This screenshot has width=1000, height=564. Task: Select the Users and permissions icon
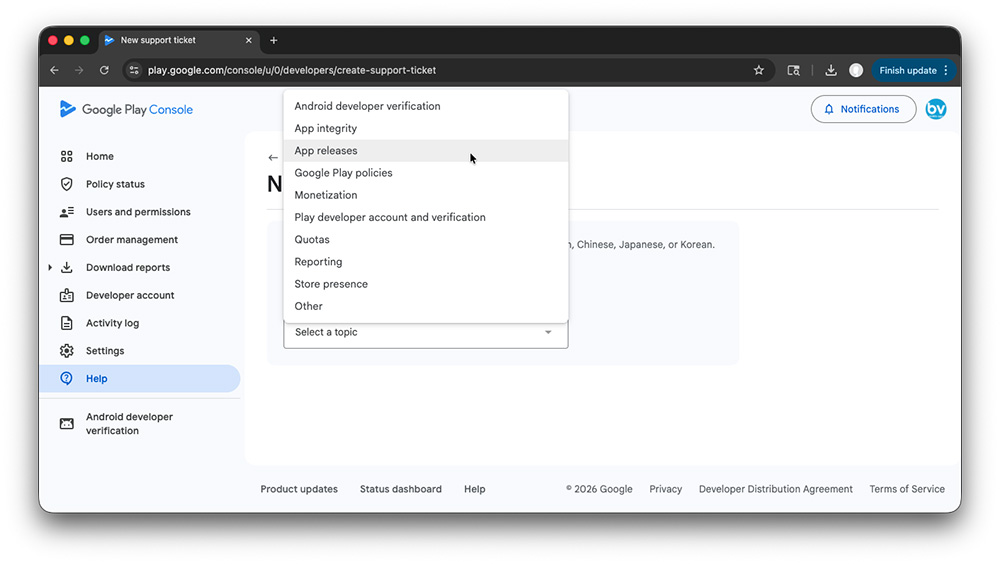click(66, 212)
